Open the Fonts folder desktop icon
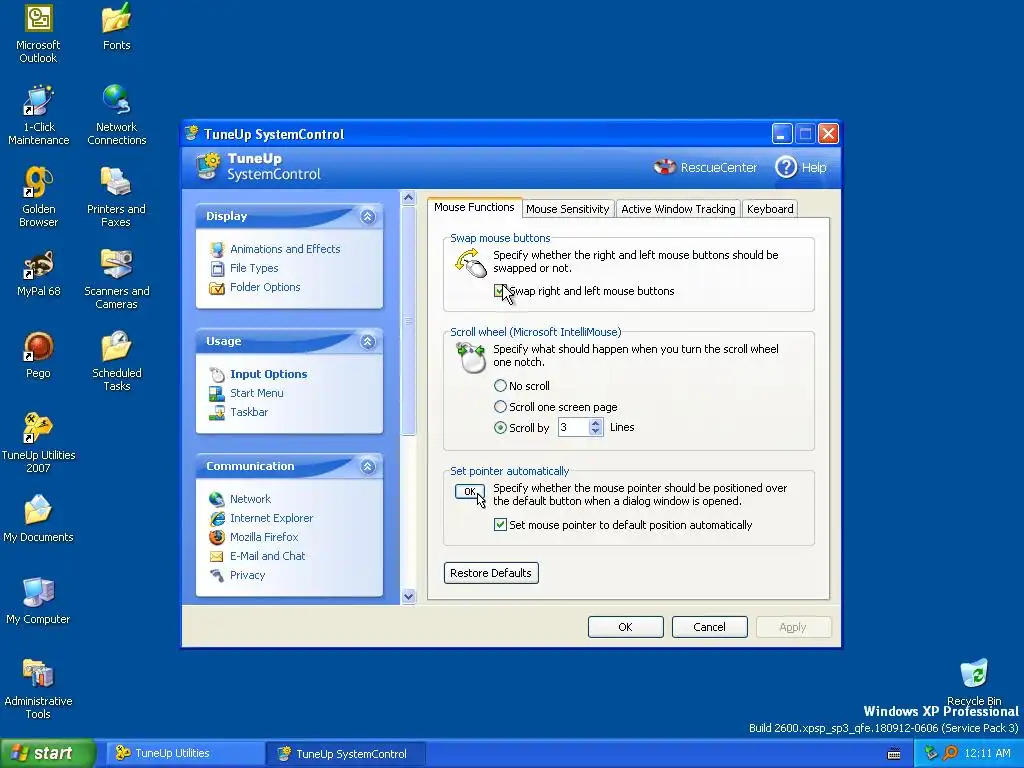Screen dimensions: 1024x768 (x=116, y=18)
